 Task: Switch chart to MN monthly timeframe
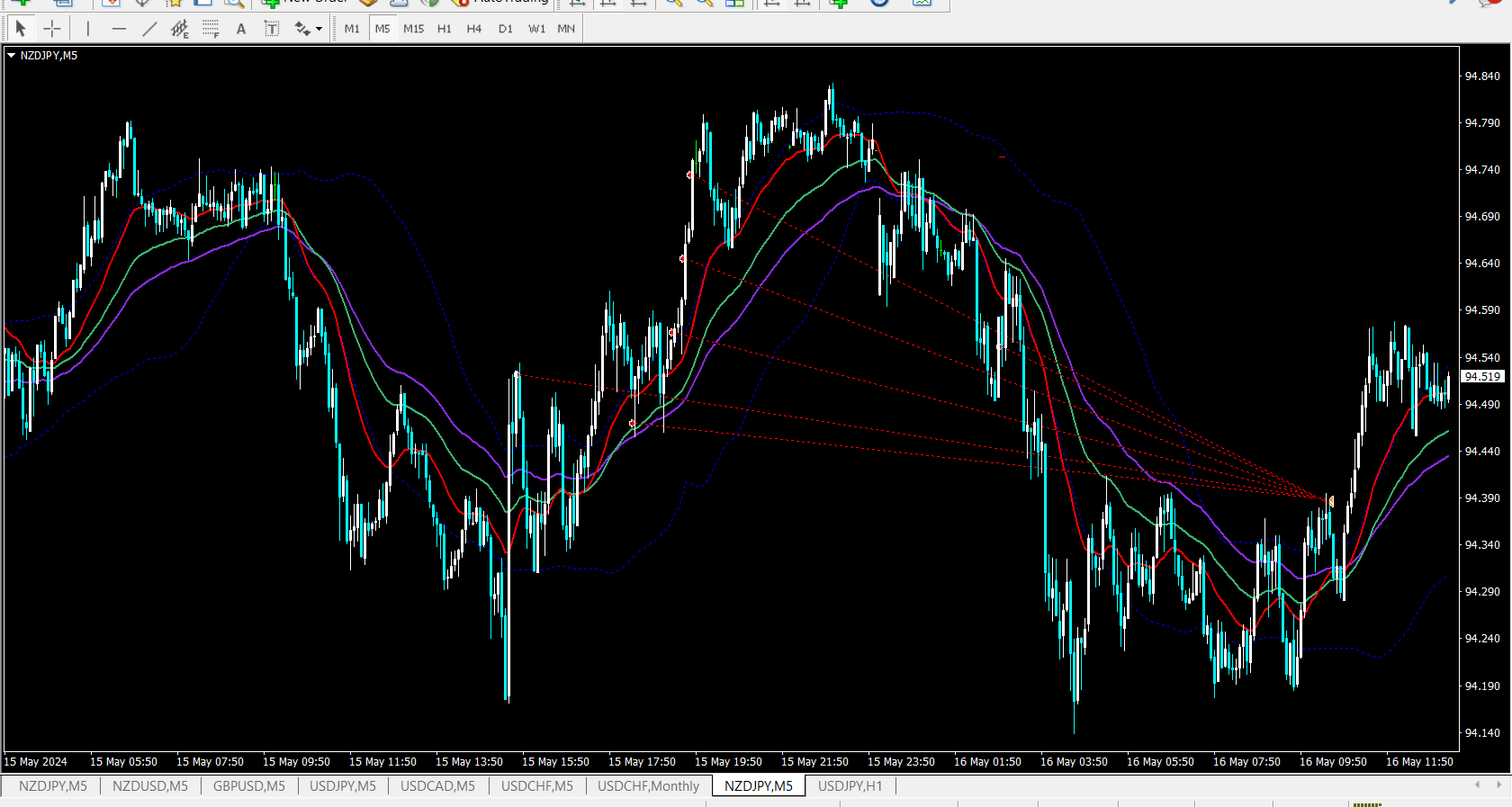click(566, 29)
